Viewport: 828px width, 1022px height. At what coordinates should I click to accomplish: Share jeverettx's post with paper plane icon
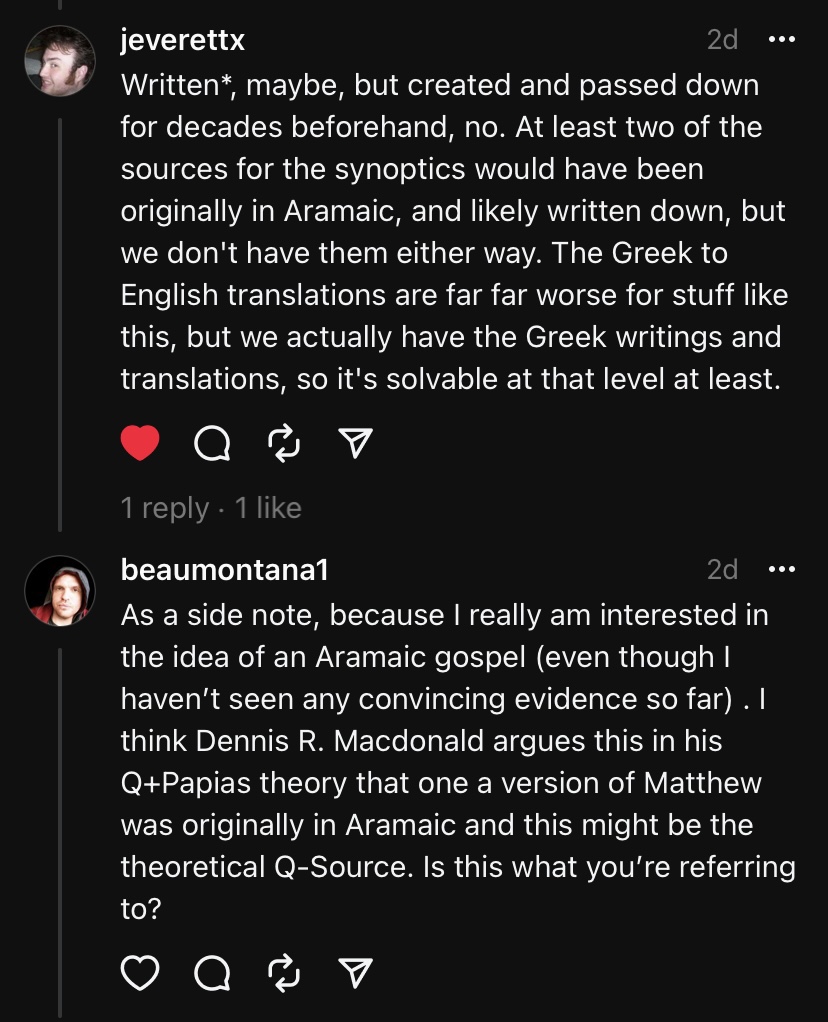click(x=355, y=444)
